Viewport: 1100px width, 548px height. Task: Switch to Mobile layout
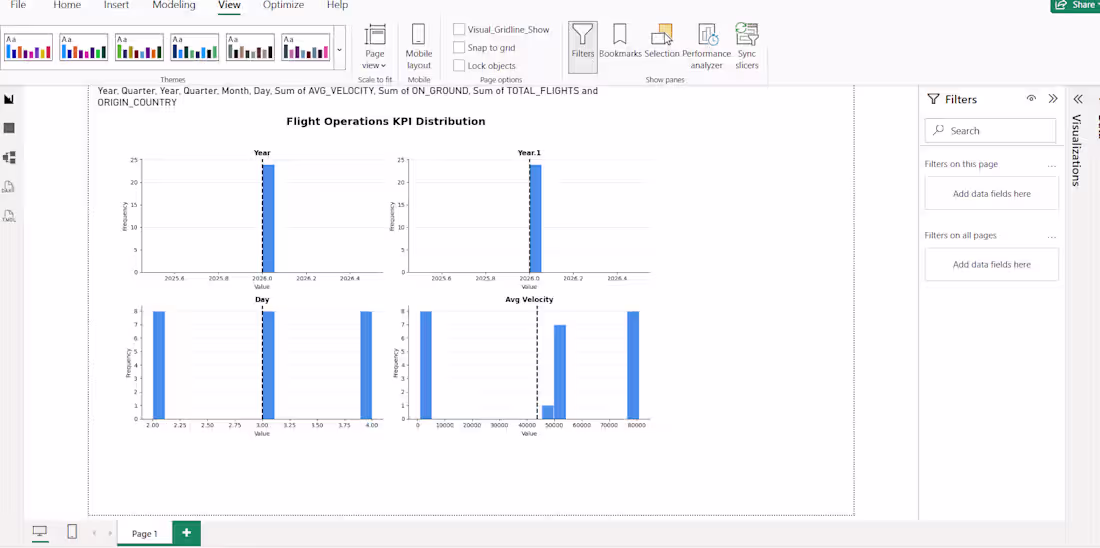[419, 46]
